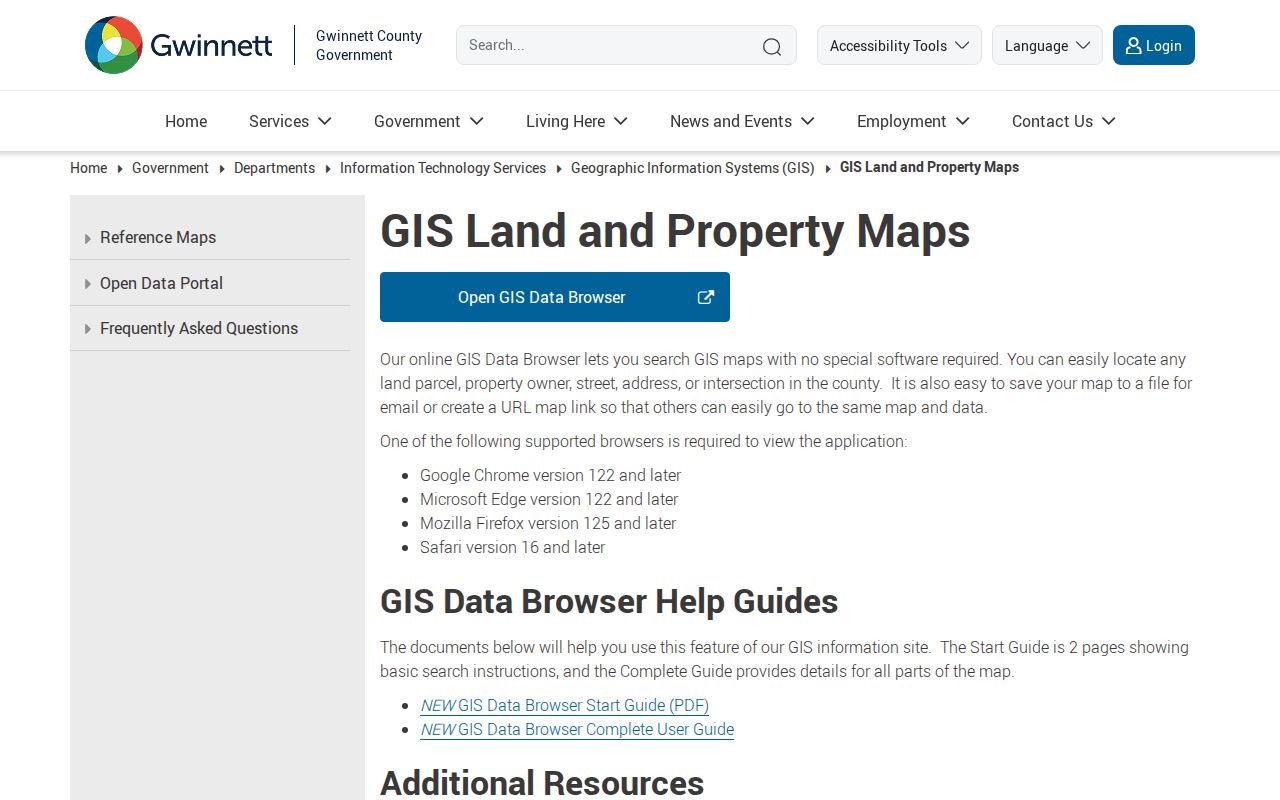
Task: Click Home breadcrumb link
Action: pos(89,168)
